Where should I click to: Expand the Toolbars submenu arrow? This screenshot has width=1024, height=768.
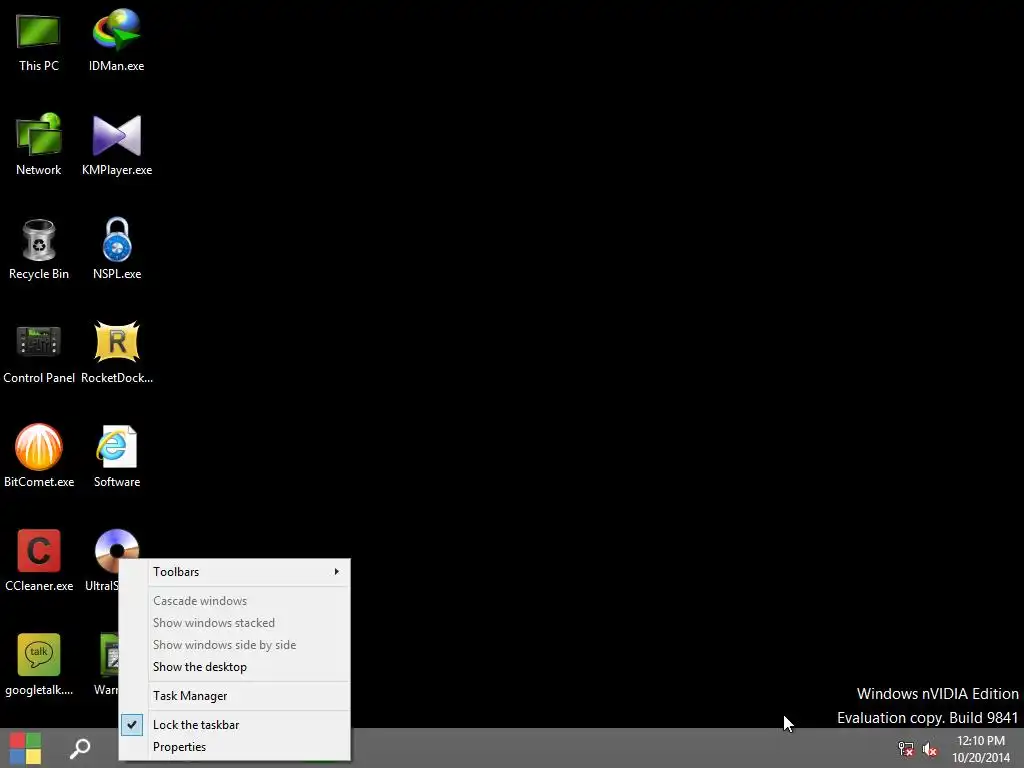[336, 571]
